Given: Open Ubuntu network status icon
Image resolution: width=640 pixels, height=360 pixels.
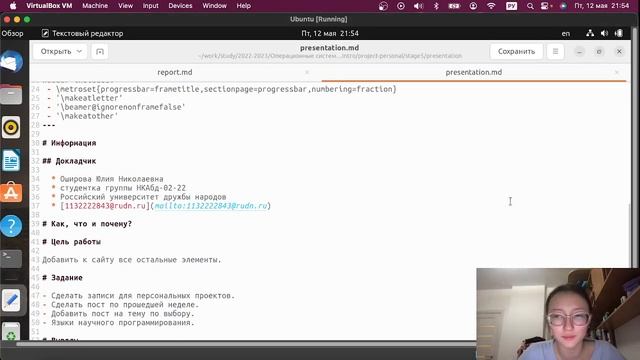Looking at the screenshot, I should [x=590, y=33].
